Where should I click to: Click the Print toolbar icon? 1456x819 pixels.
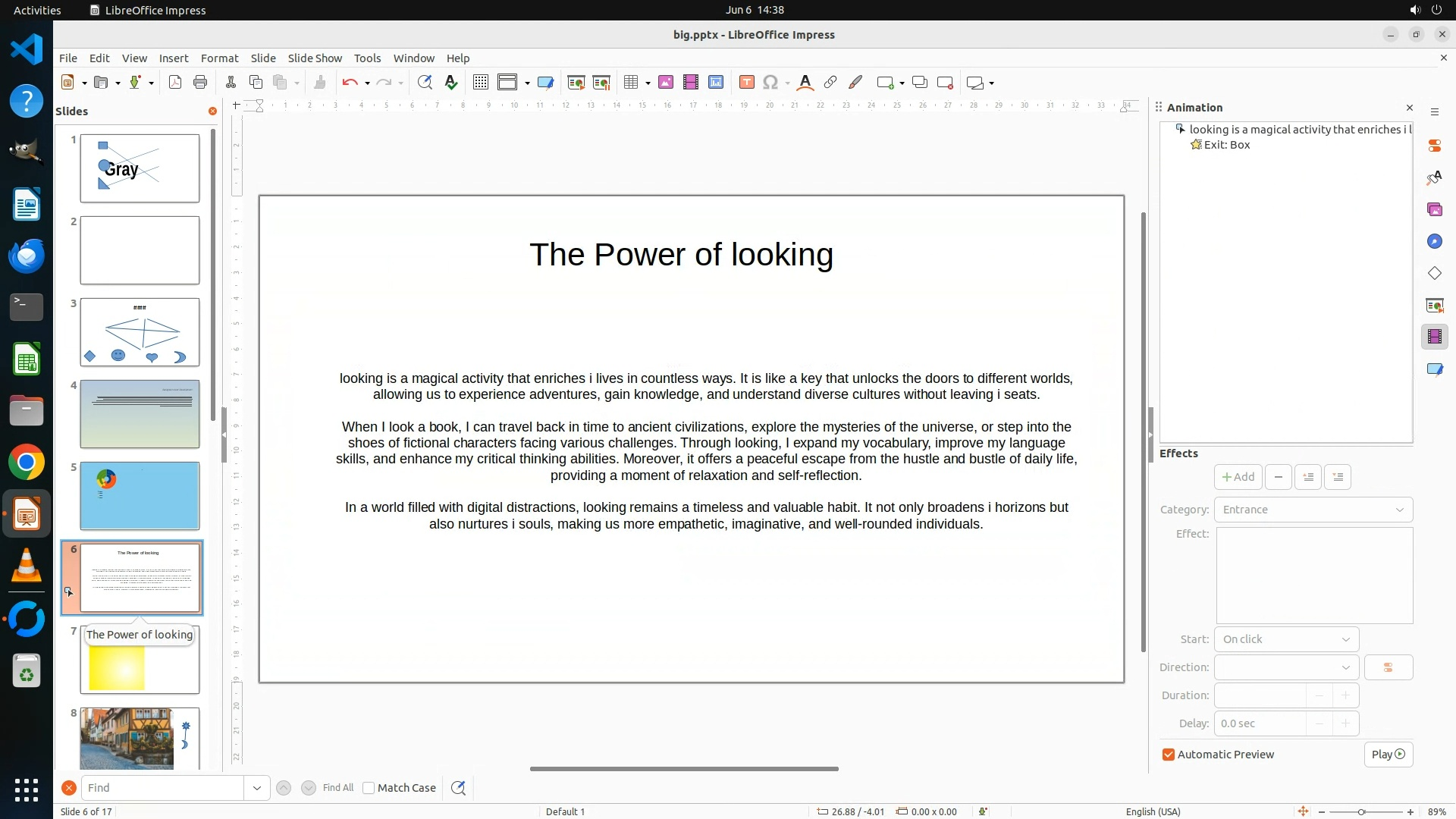[x=200, y=83]
